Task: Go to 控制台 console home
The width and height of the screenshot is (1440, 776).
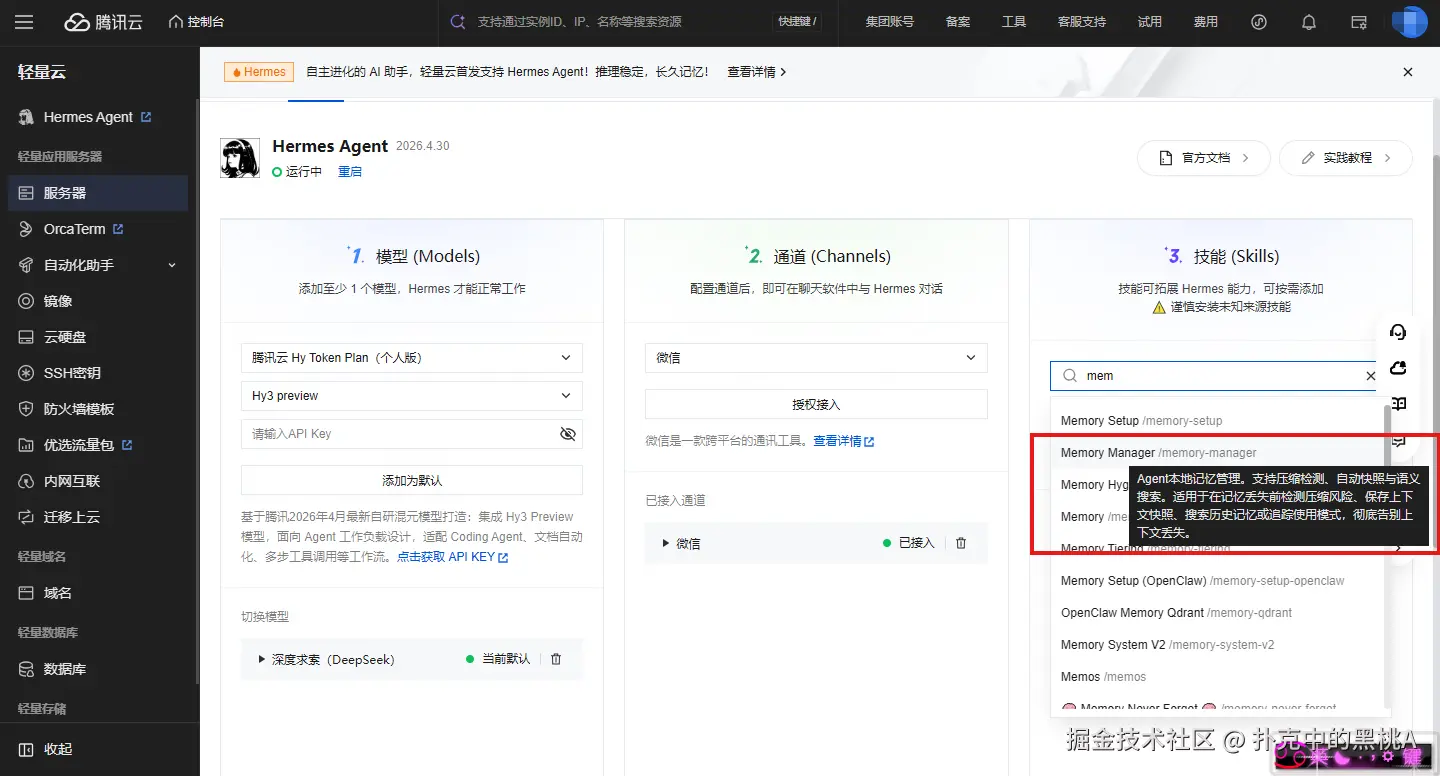Action: [196, 22]
